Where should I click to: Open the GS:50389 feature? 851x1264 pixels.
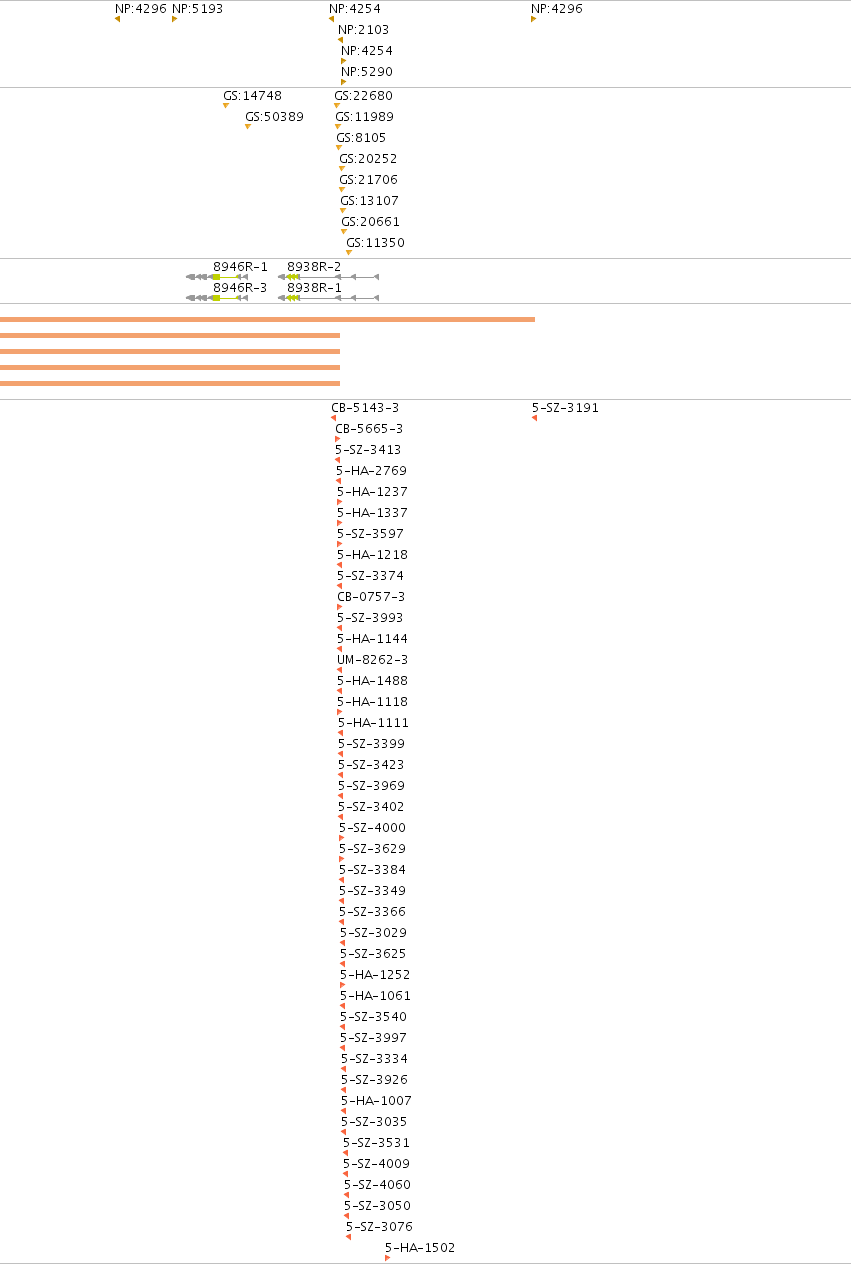coord(274,117)
